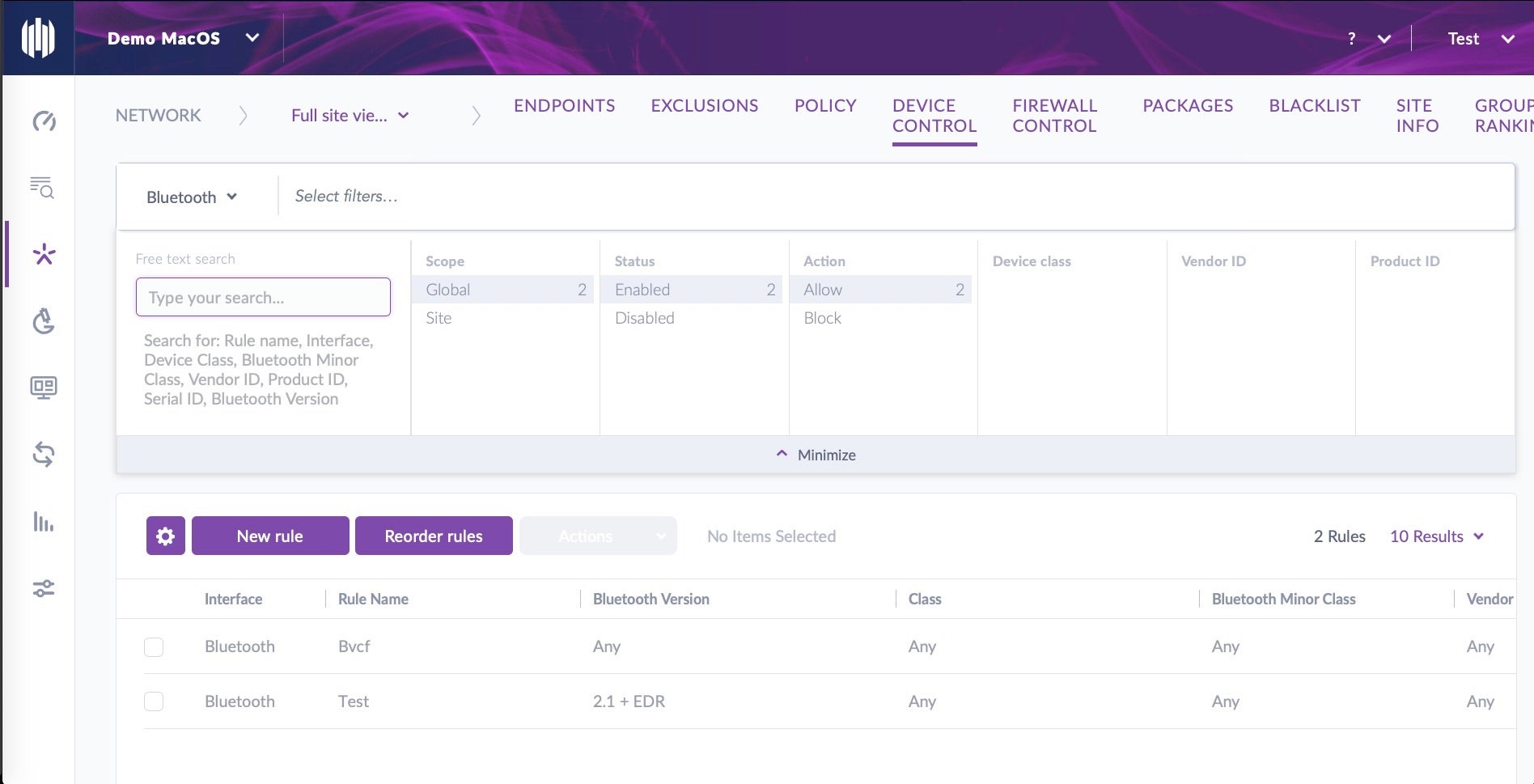Click the SentinelOne logo icon
Screen dimensions: 1534x784
38,38
